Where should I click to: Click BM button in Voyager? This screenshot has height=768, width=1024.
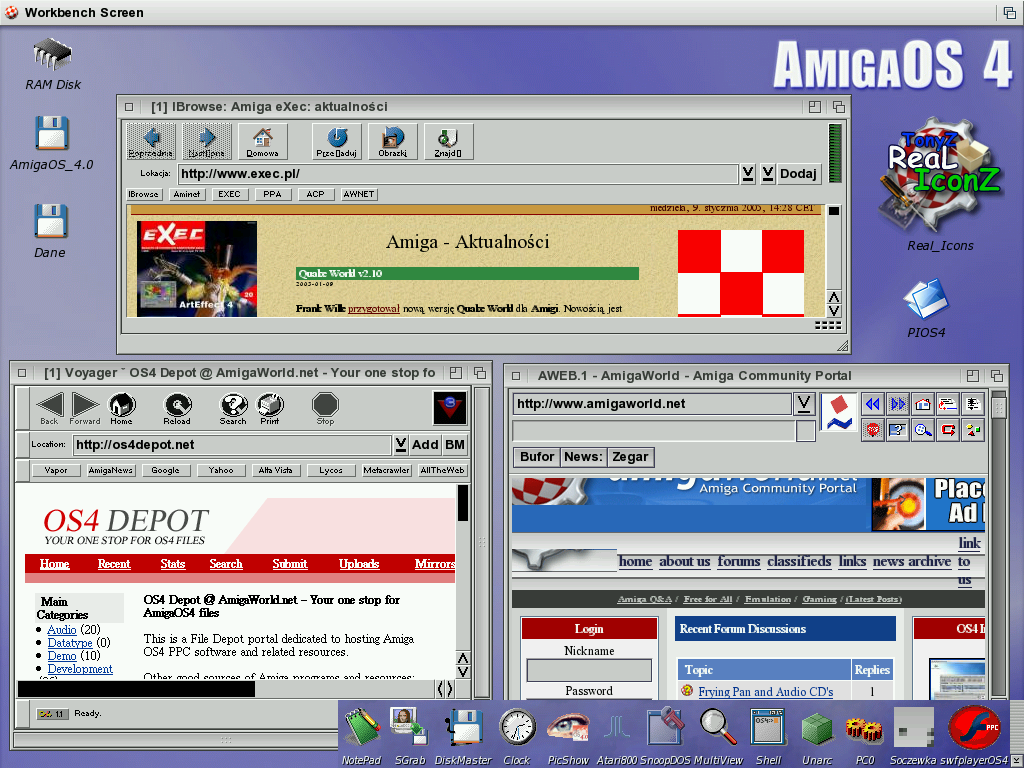tap(455, 445)
